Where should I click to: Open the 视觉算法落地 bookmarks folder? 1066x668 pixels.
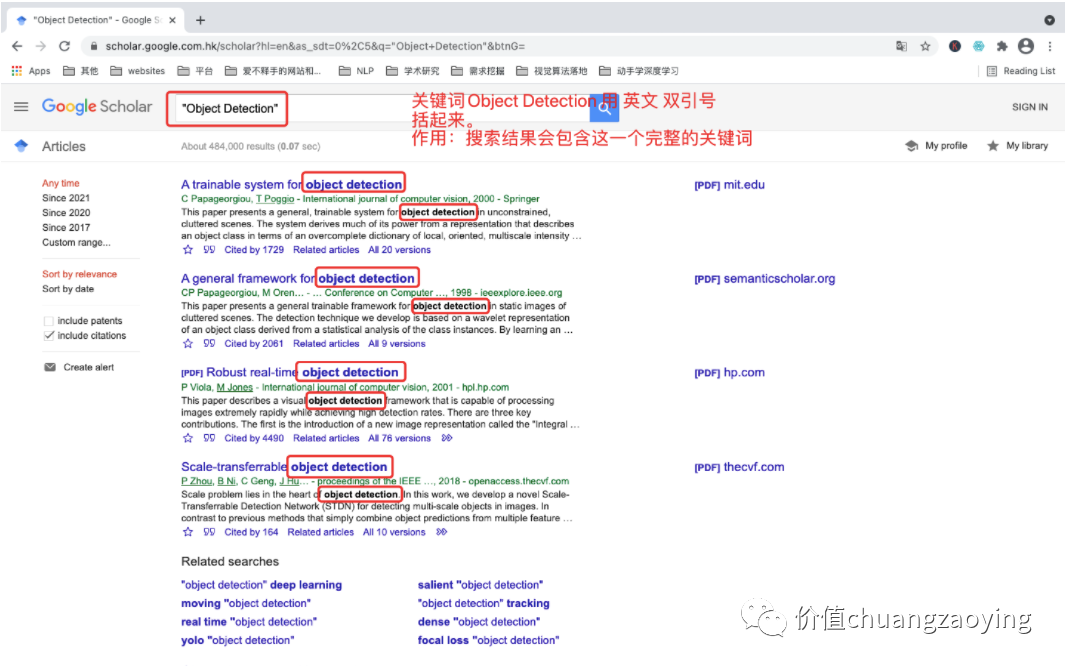[551, 71]
